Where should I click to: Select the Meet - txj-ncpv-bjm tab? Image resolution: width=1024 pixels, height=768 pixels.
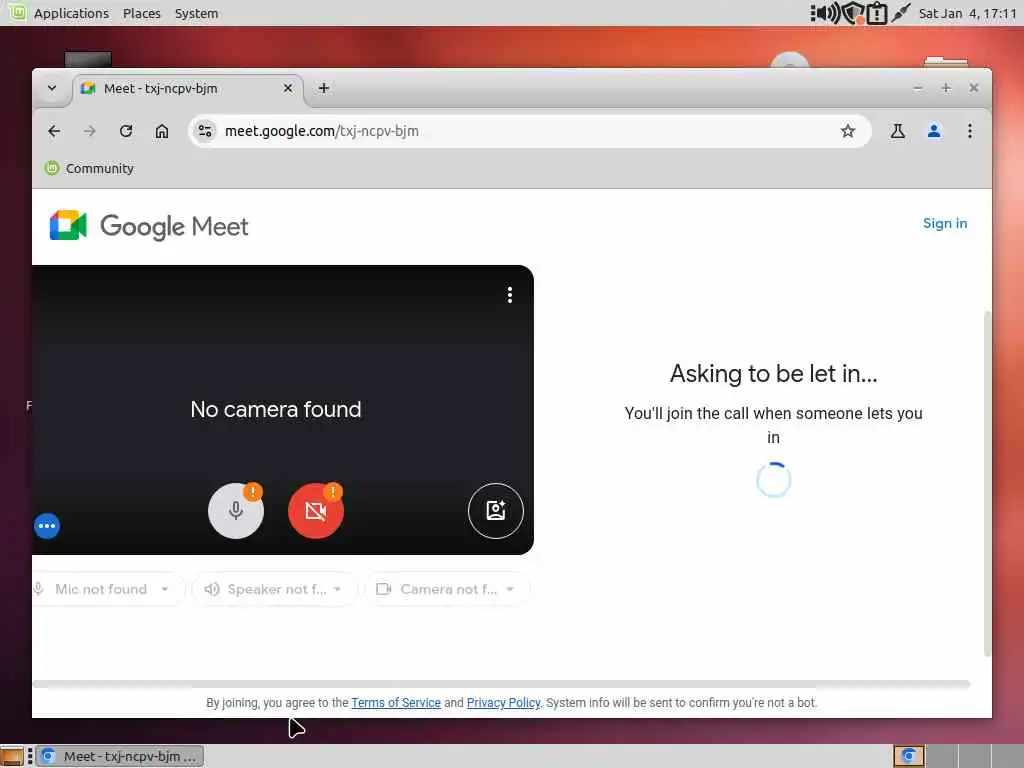(x=187, y=88)
